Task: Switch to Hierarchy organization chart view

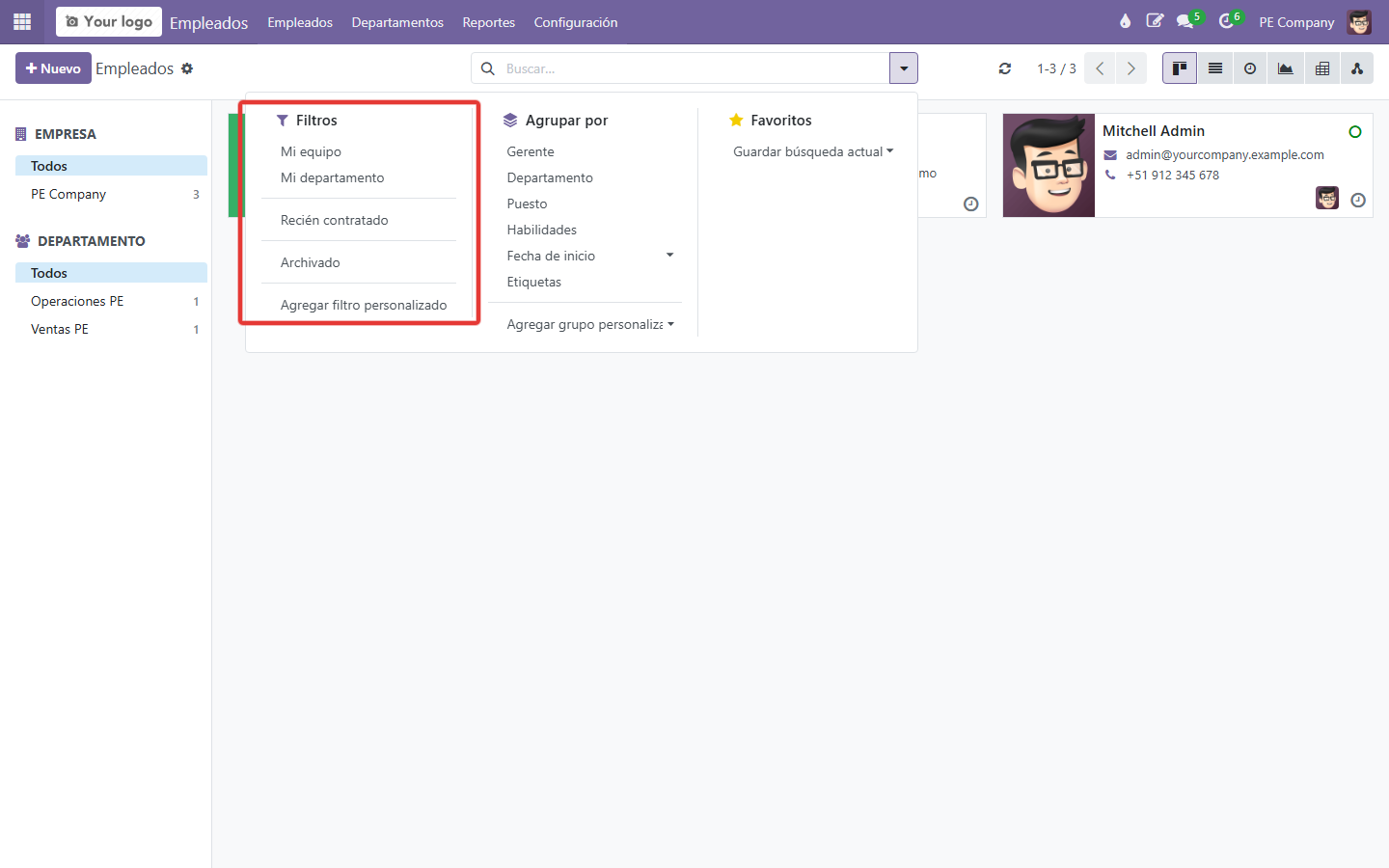Action: point(1357,68)
